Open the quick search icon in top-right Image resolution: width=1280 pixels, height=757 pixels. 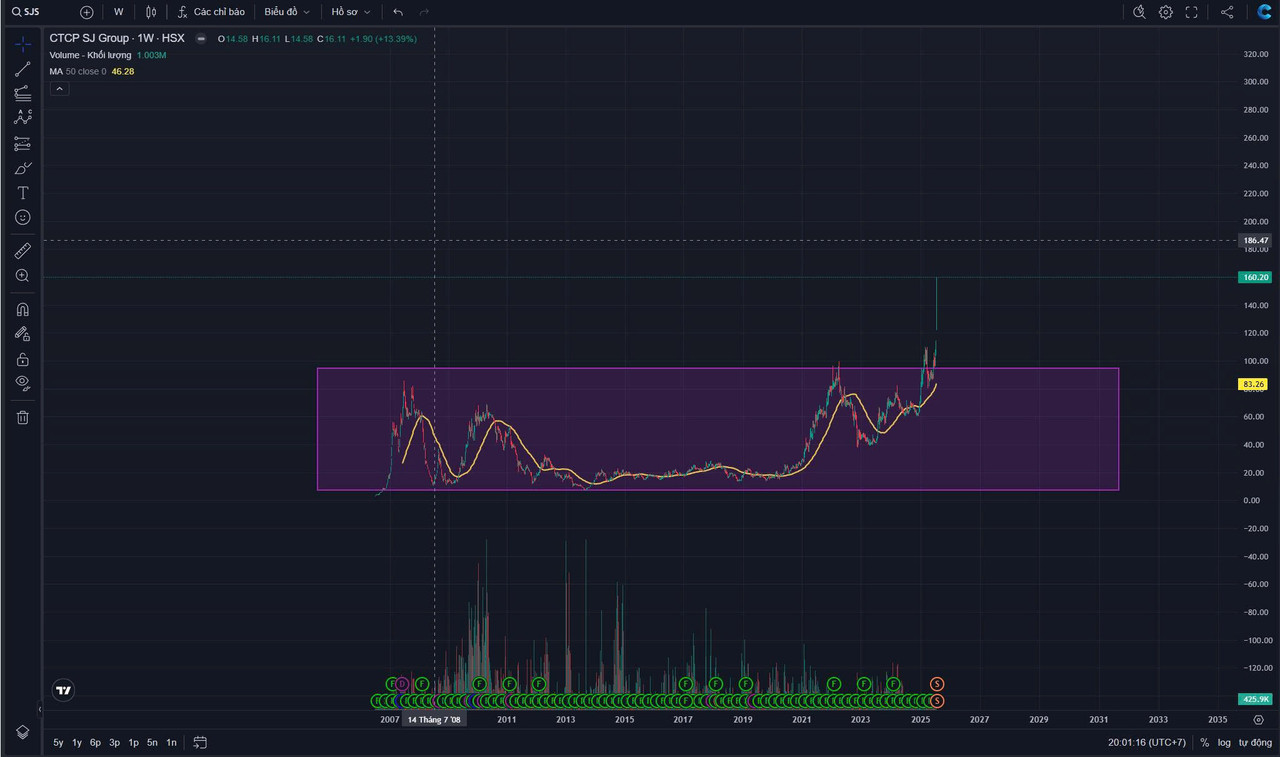tap(1139, 12)
